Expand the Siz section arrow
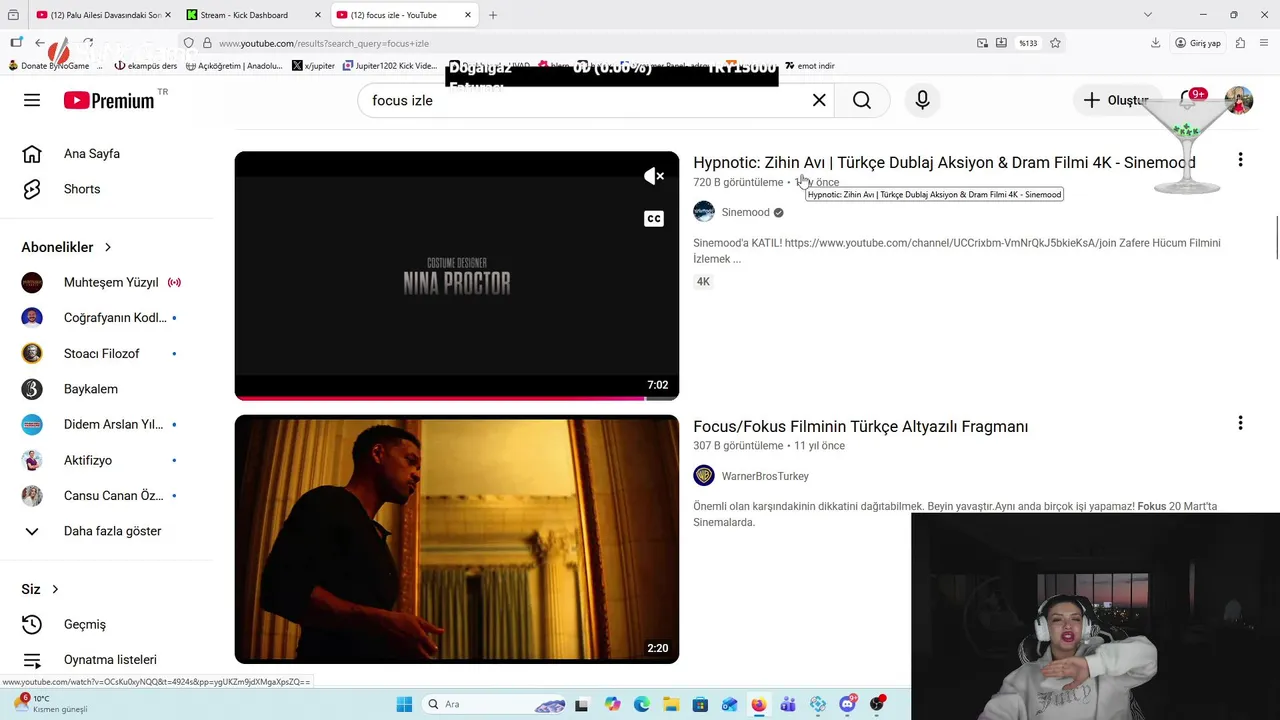Screen dimensions: 1280x720 coord(55,589)
